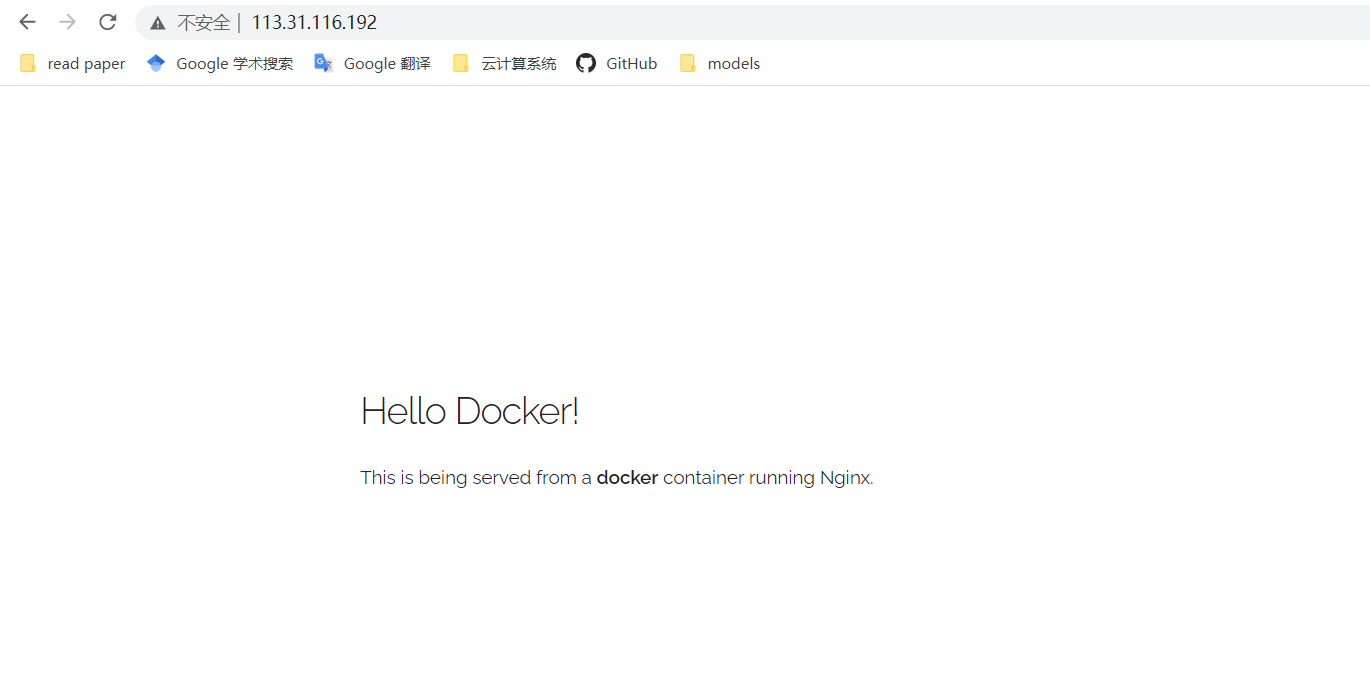Click the not-secure warning triangle icon

(158, 23)
